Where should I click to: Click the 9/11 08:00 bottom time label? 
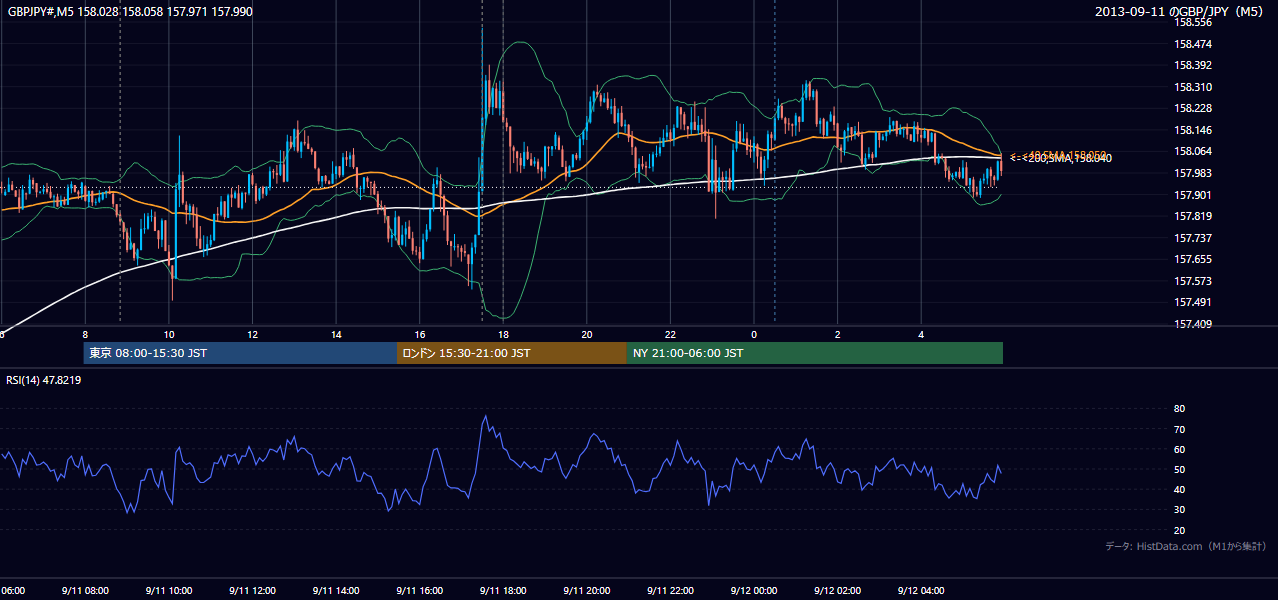tap(84, 591)
